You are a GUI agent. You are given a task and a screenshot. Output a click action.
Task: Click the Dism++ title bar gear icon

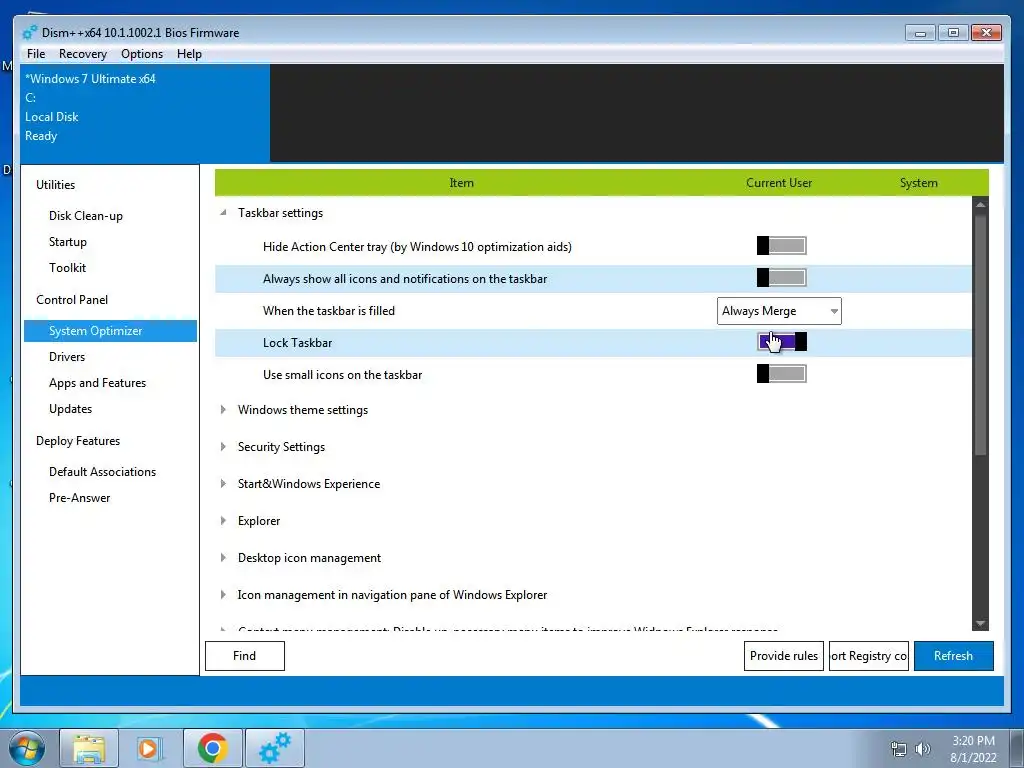(30, 32)
